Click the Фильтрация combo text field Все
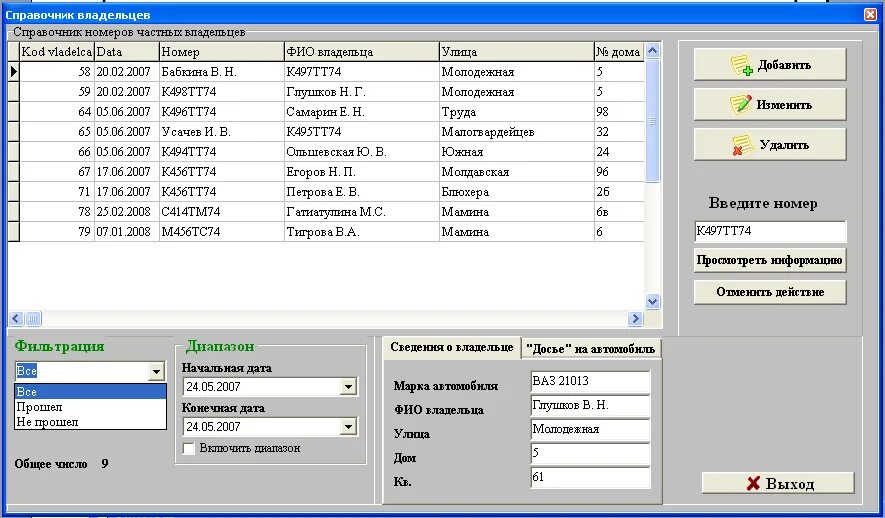Viewport: 885px width, 518px height. [x=81, y=371]
